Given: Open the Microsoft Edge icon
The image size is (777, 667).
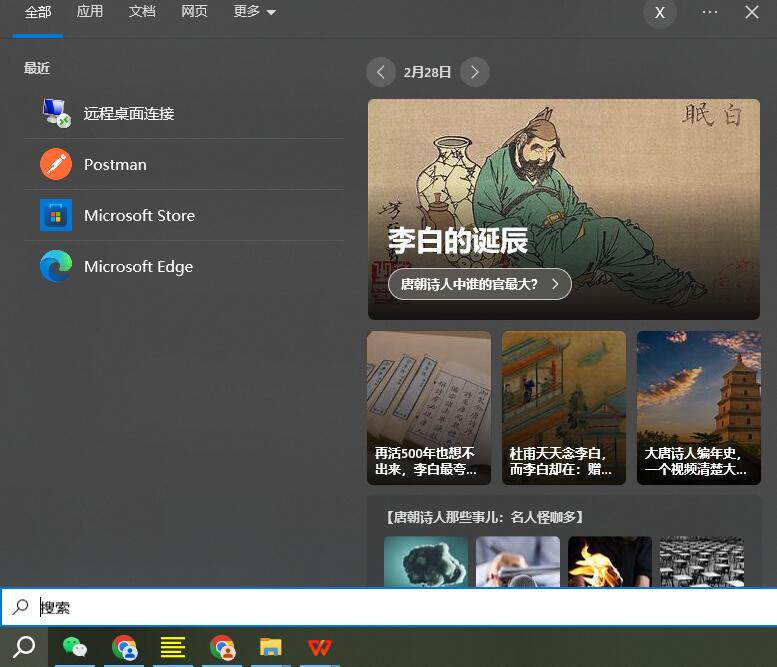Looking at the screenshot, I should point(56,266).
